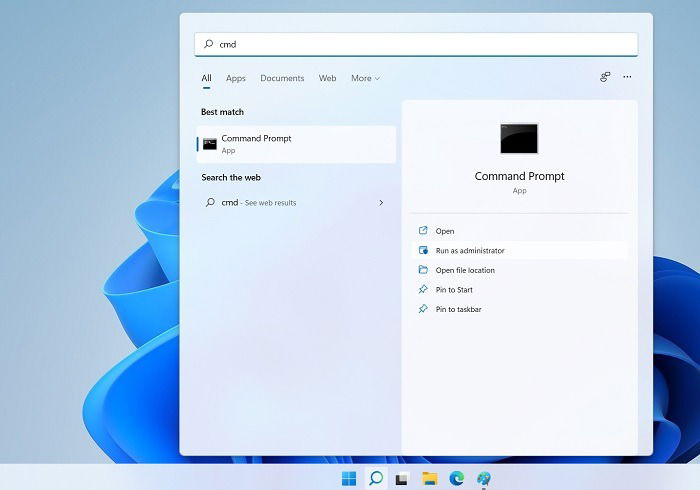
Task: Open the Windows Start menu icon
Action: coord(349,478)
